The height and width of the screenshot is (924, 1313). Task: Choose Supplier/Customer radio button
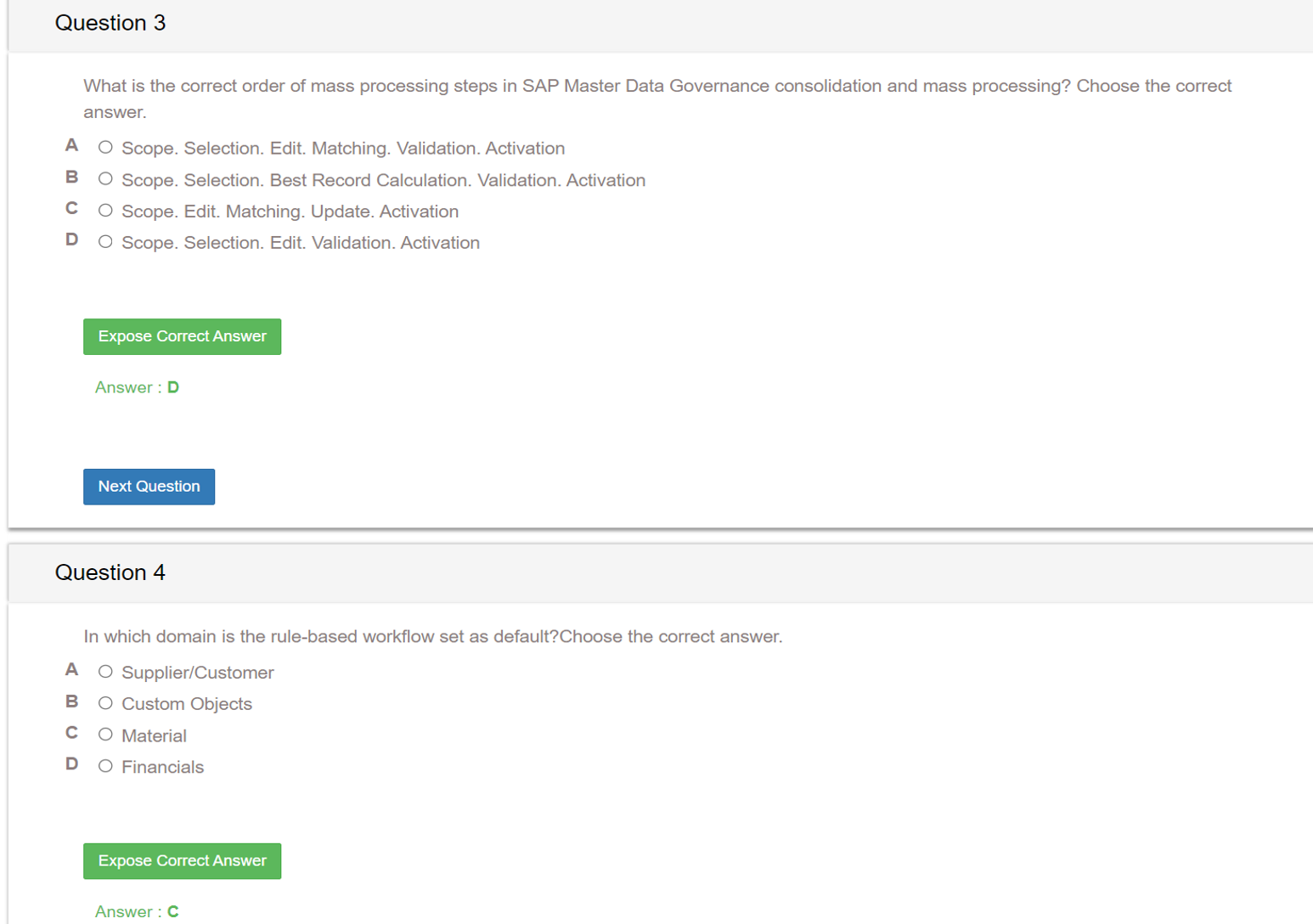(105, 672)
